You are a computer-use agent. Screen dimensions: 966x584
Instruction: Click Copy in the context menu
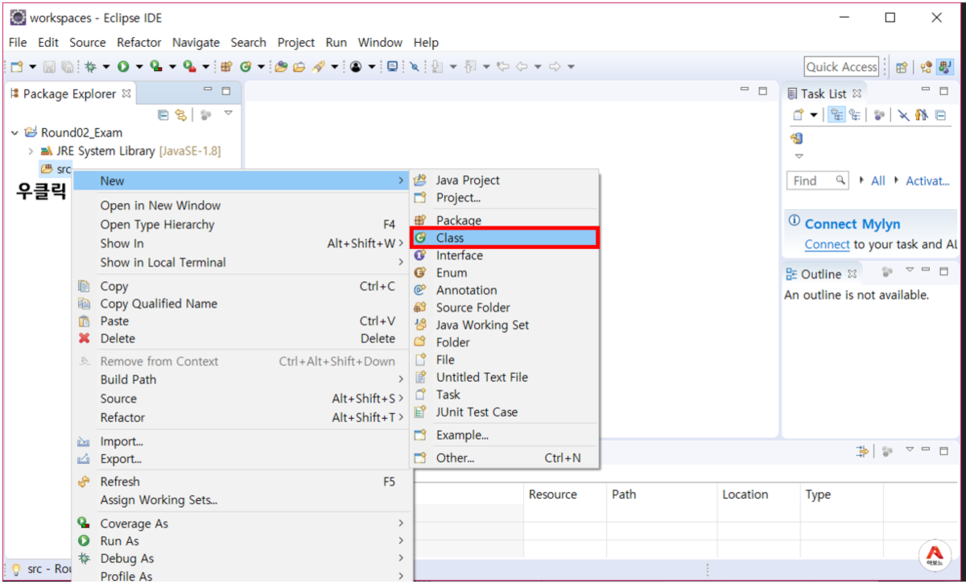pos(242,286)
